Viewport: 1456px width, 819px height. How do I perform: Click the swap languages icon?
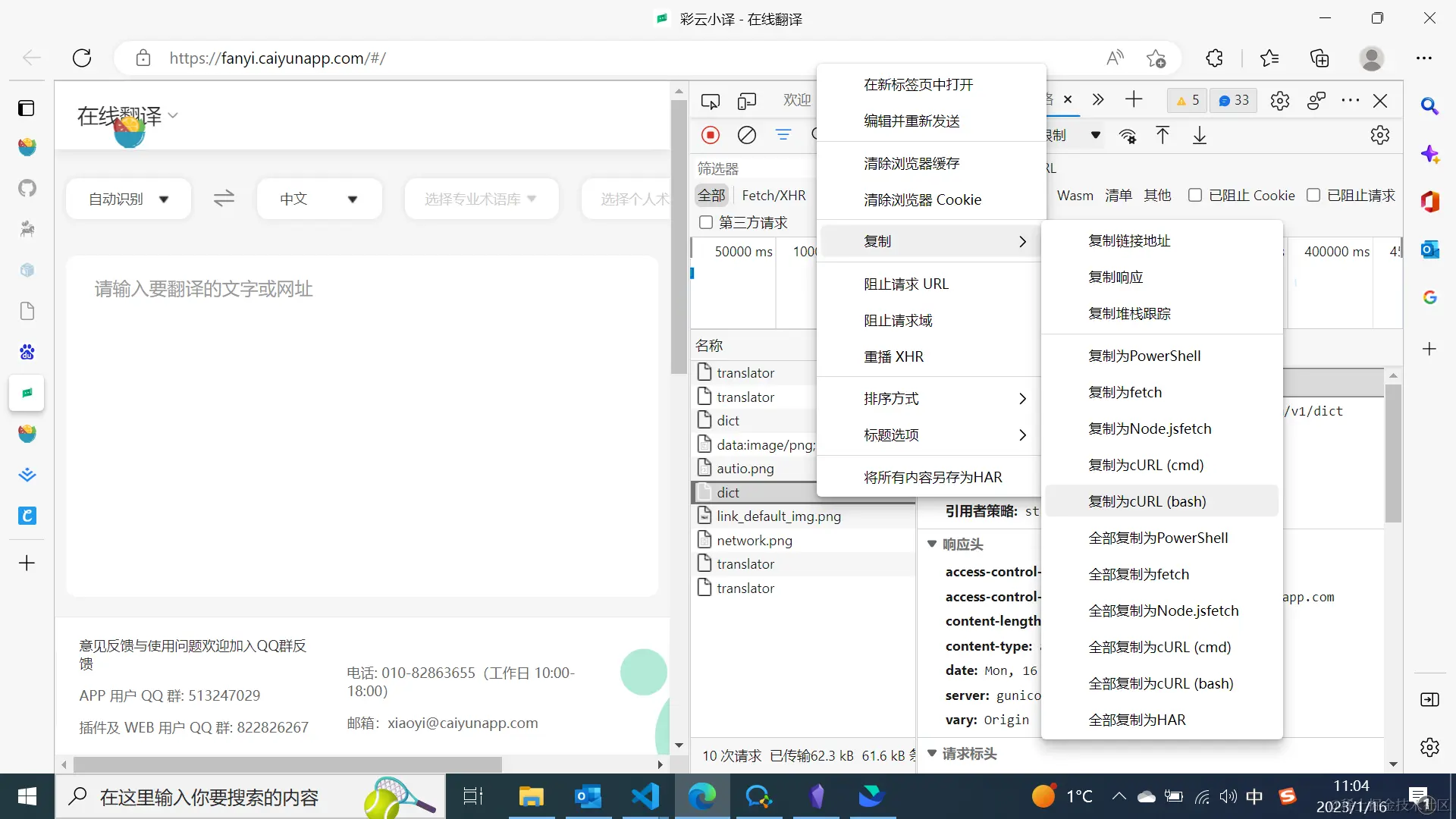224,199
